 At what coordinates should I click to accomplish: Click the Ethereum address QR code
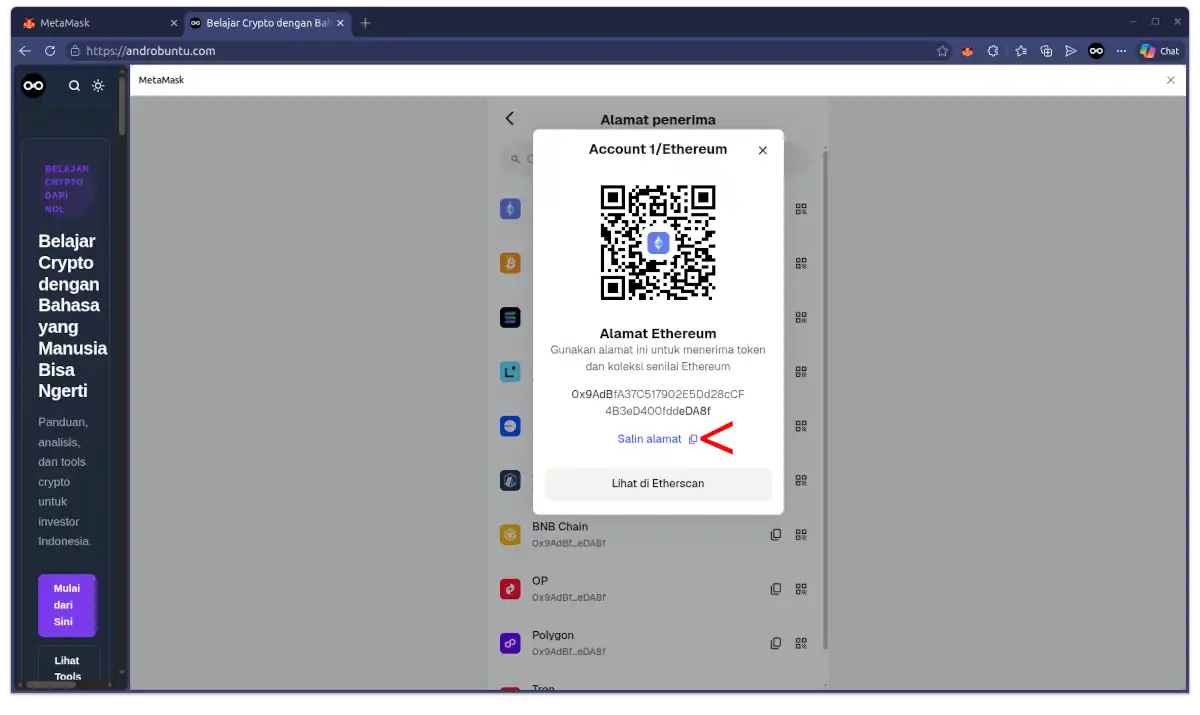click(658, 242)
